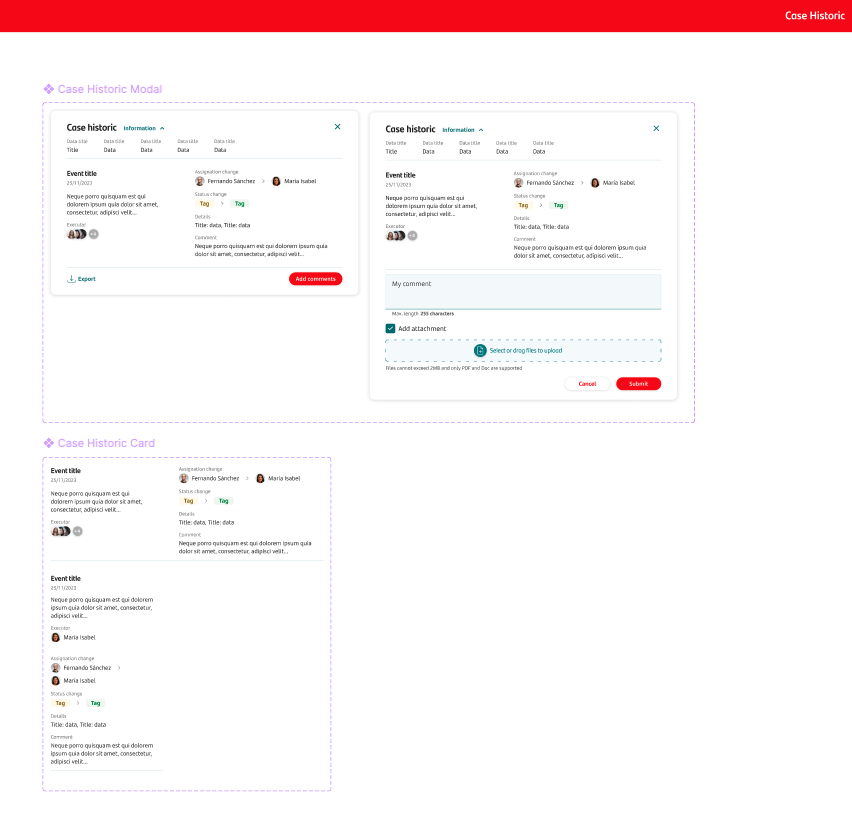852x814 pixels.
Task: Click the +4 badge in the card's first event
Action: [x=78, y=531]
